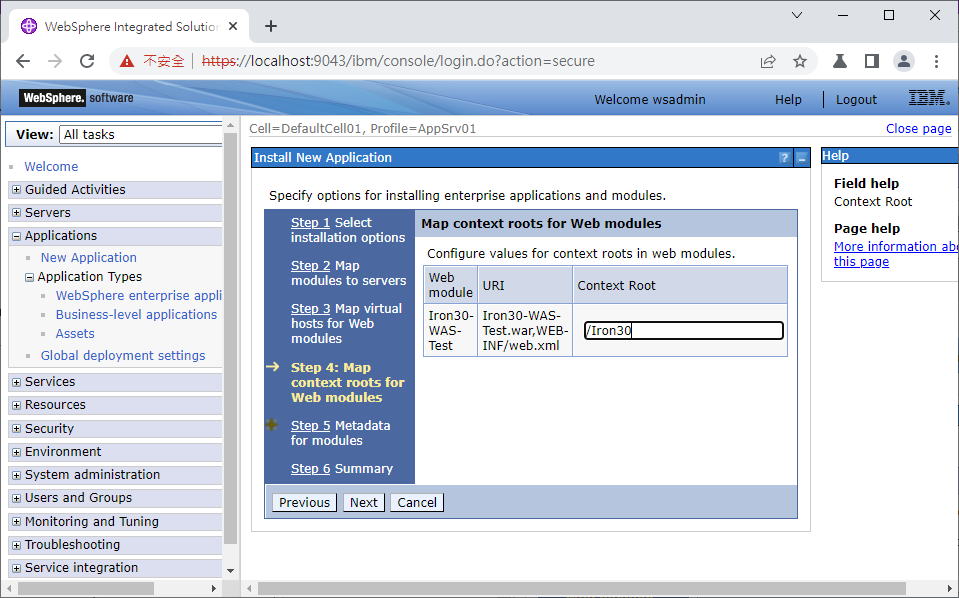
Task: Open the Welcome link in navigation
Action: coord(51,166)
